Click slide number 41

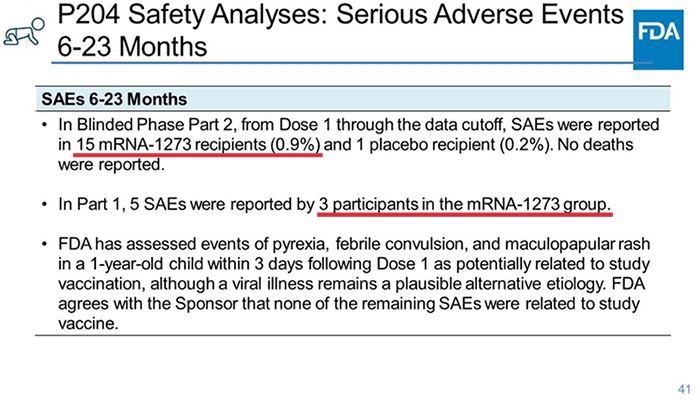pos(684,389)
